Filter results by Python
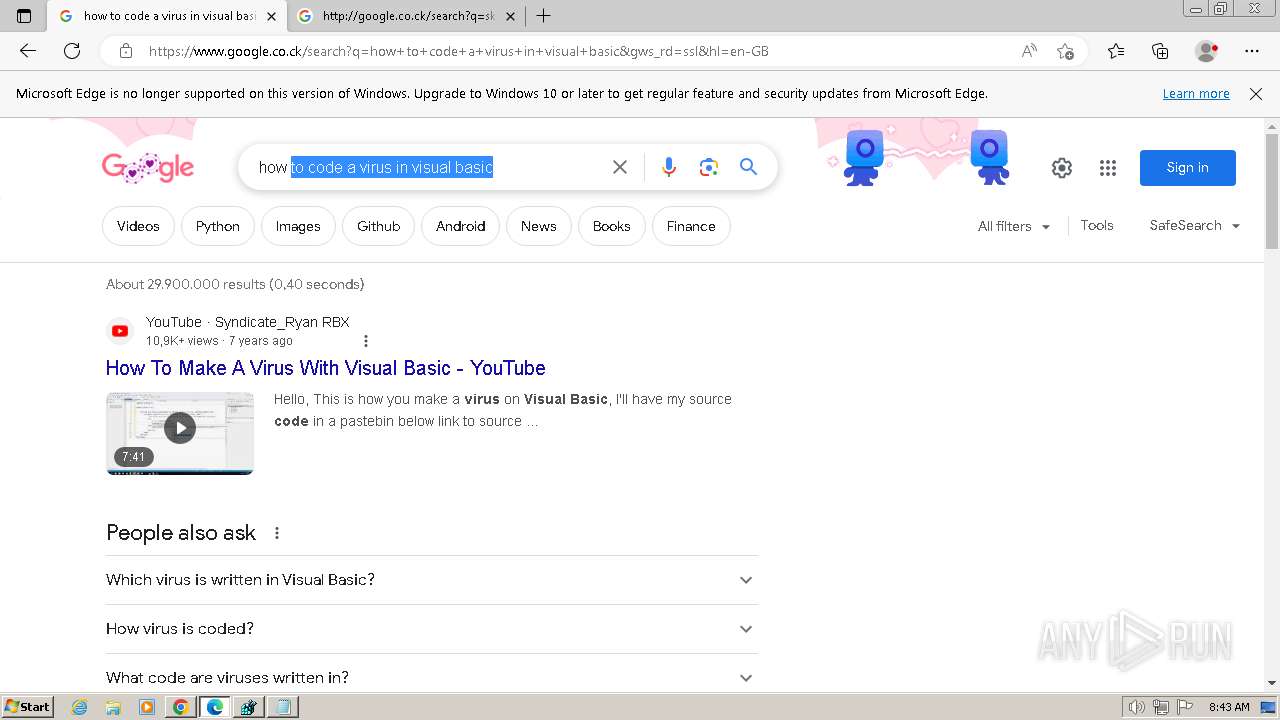 click(218, 226)
